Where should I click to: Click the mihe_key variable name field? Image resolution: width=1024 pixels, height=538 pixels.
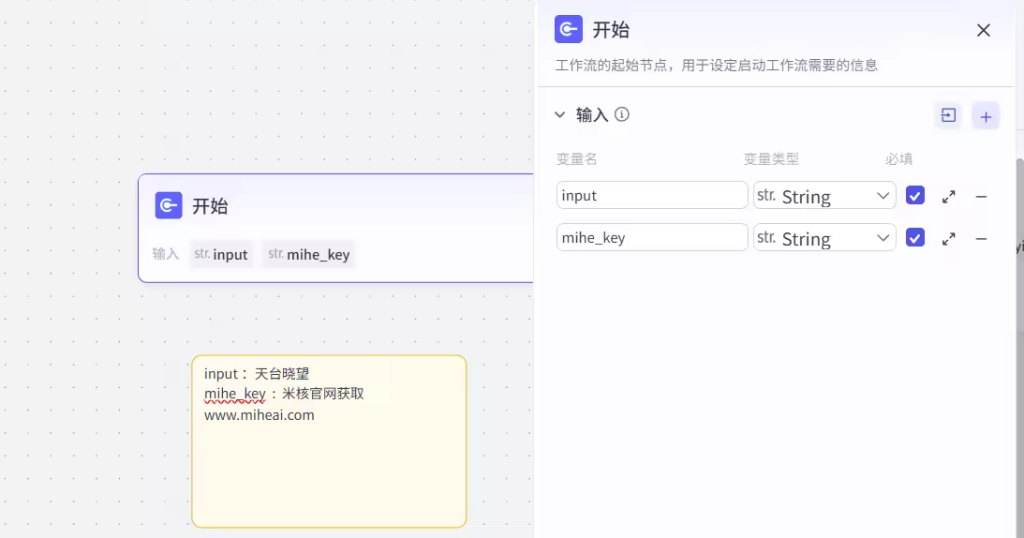[x=651, y=238]
